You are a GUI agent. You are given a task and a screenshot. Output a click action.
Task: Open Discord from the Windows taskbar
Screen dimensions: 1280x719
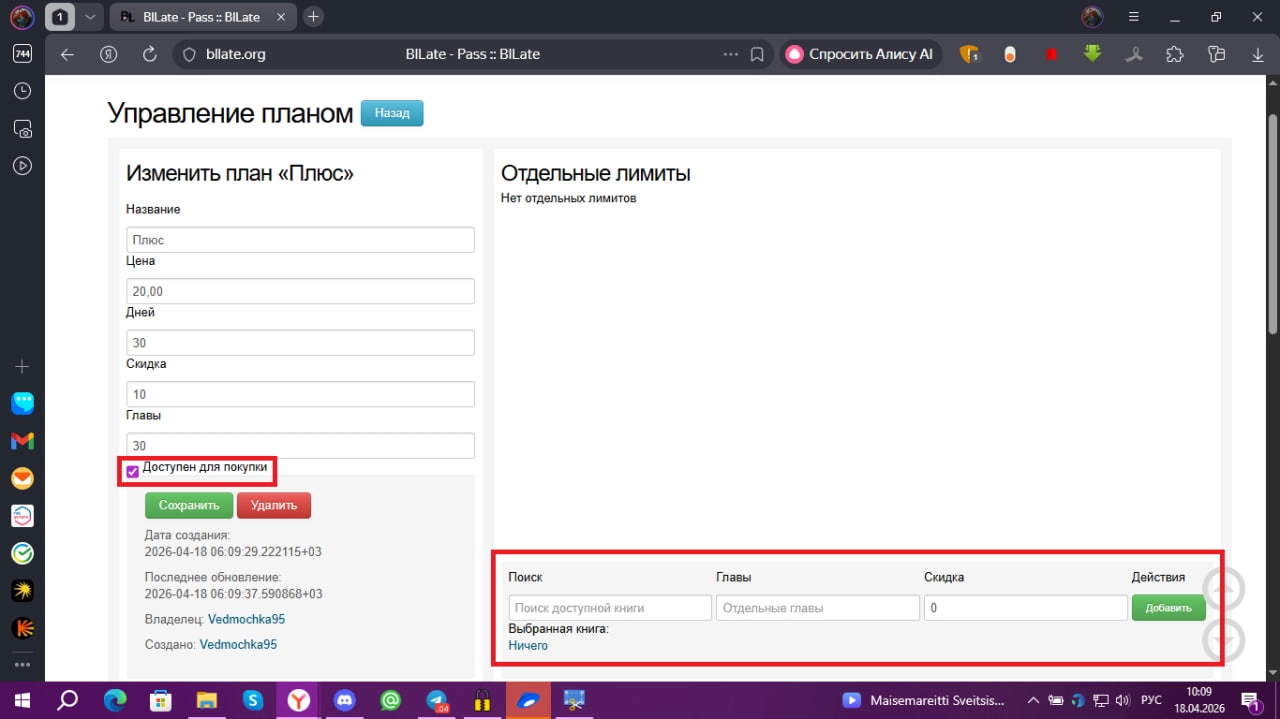click(x=345, y=700)
